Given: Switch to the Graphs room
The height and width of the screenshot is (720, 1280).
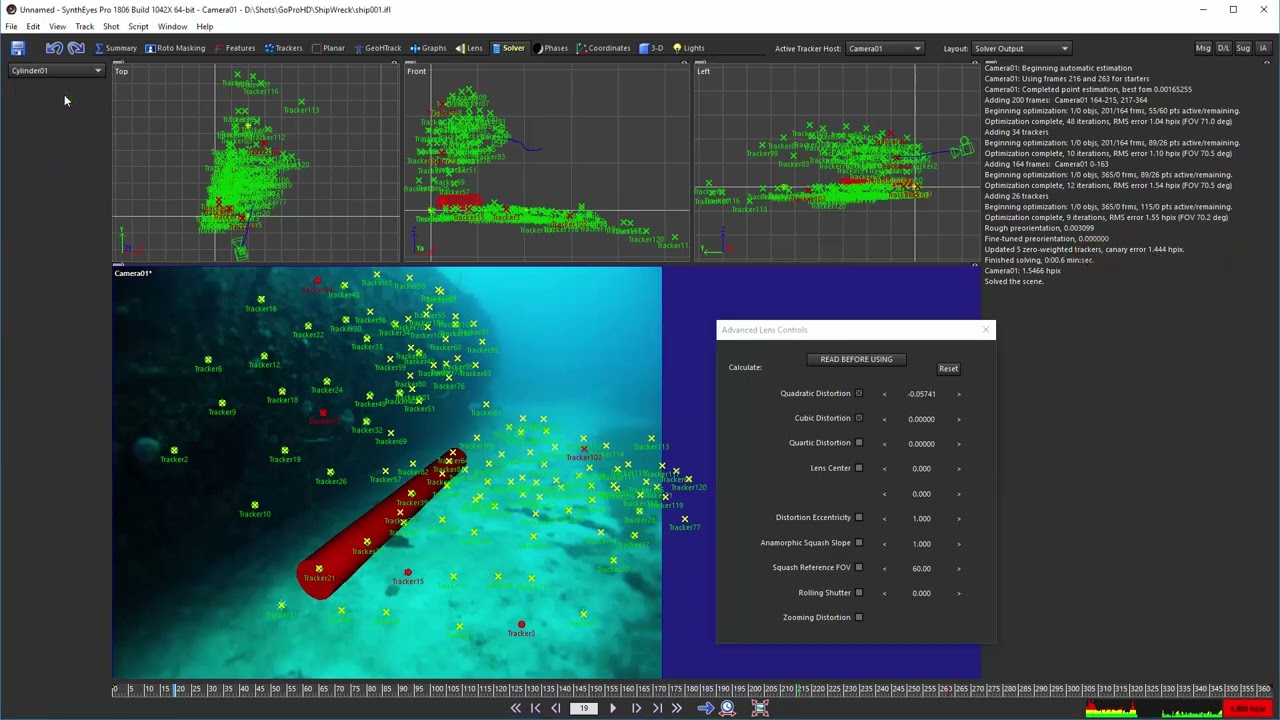Looking at the screenshot, I should tap(428, 48).
